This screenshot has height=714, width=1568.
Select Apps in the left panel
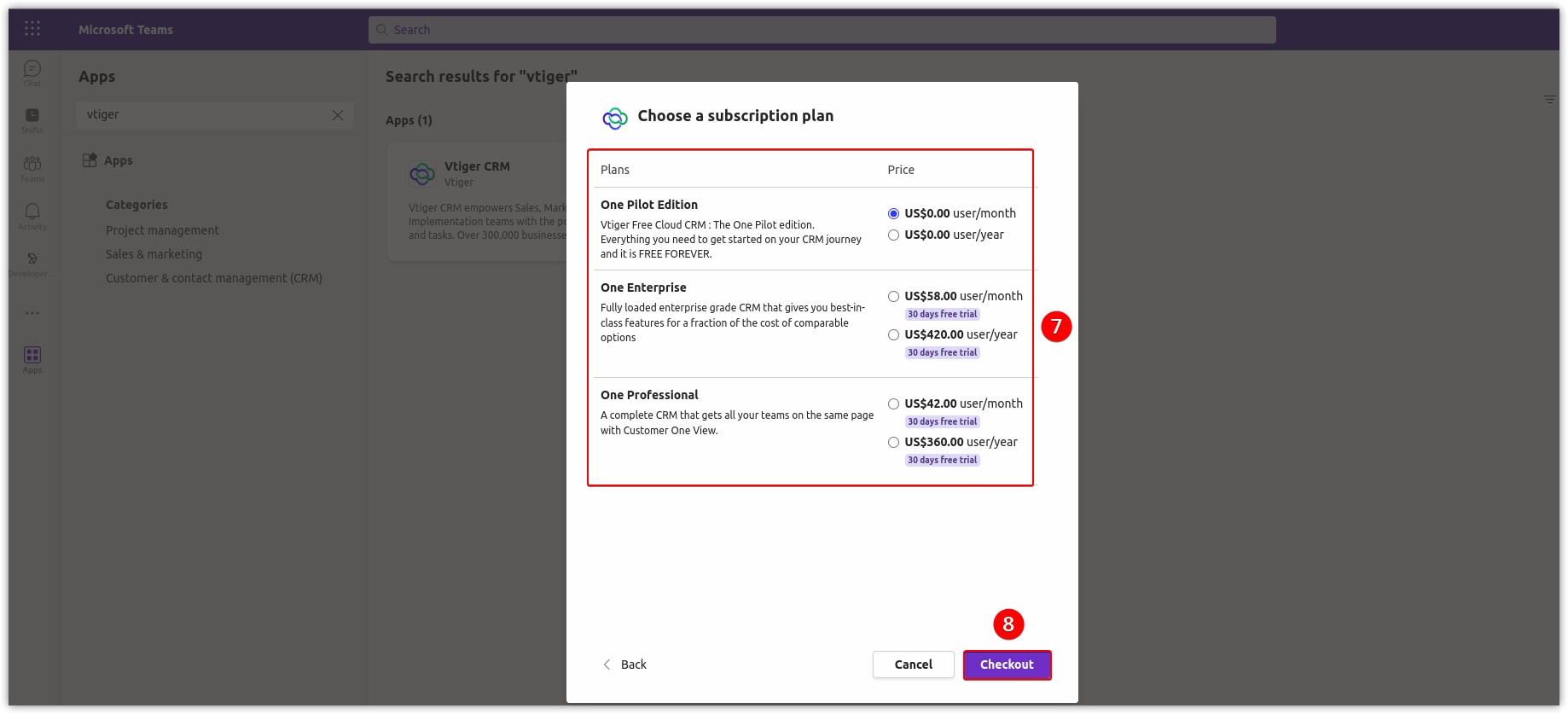tap(107, 160)
